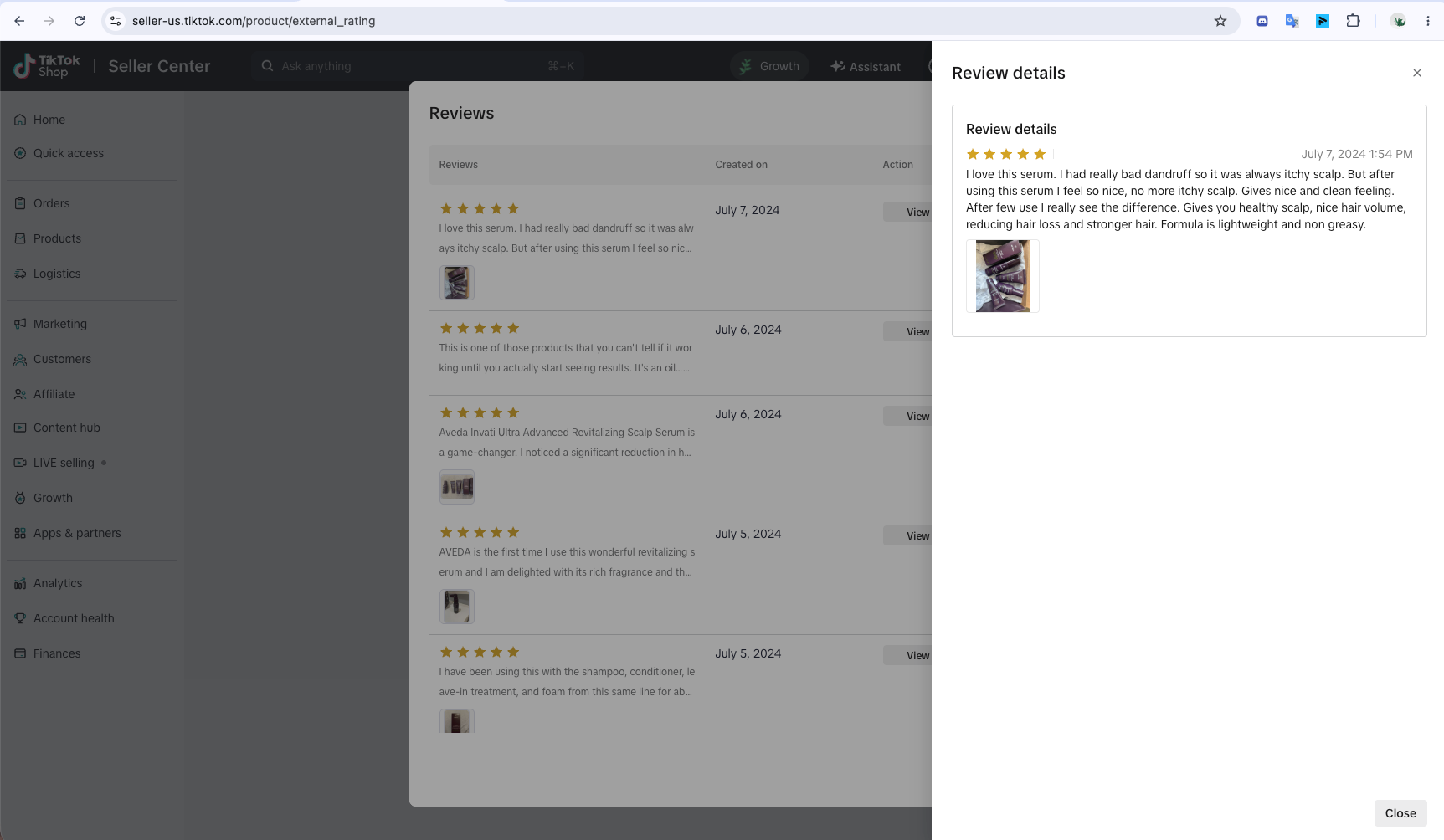Bookmark this page with the star icon
Image resolution: width=1444 pixels, height=840 pixels.
(1220, 21)
